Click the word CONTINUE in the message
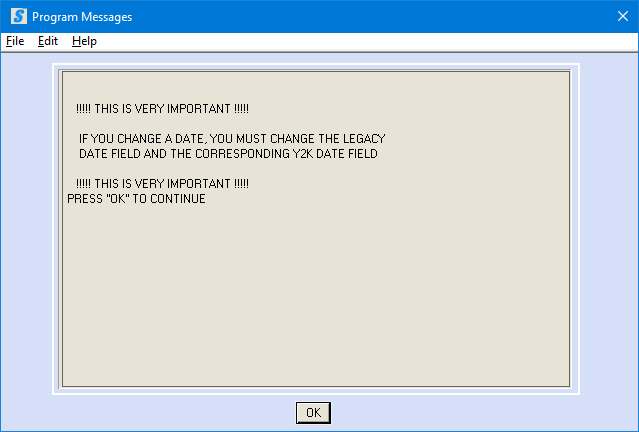 178,199
